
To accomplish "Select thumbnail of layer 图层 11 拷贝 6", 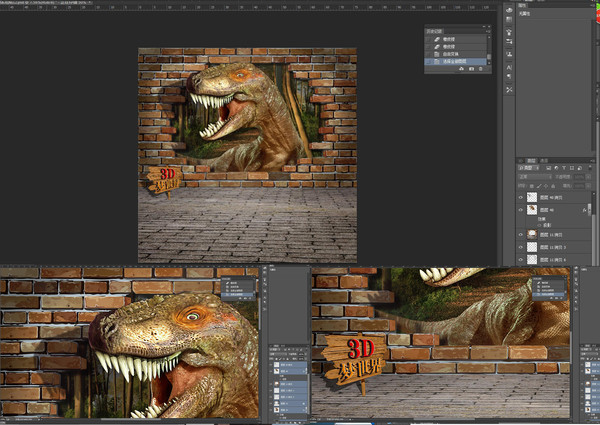I will pyautogui.click(x=532, y=260).
